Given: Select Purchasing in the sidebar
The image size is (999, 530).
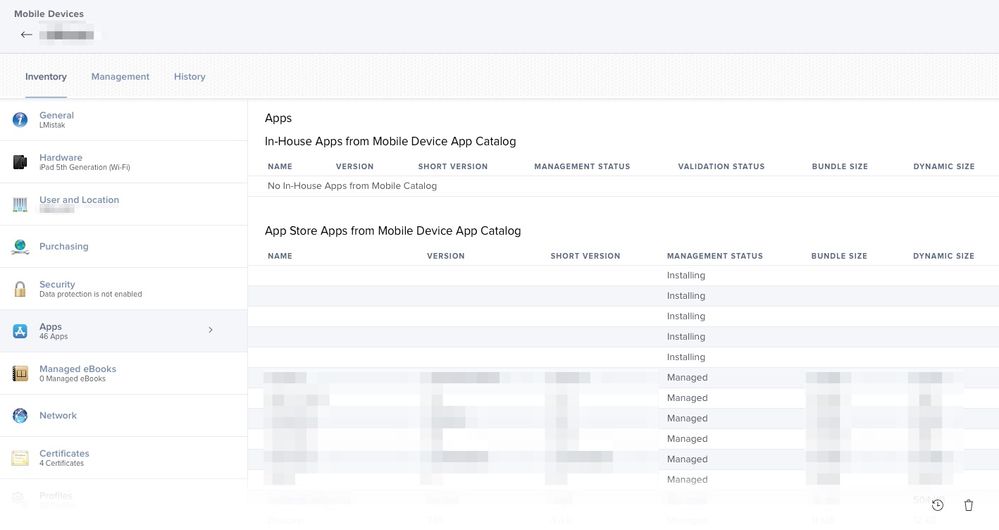Looking at the screenshot, I should [x=64, y=247].
